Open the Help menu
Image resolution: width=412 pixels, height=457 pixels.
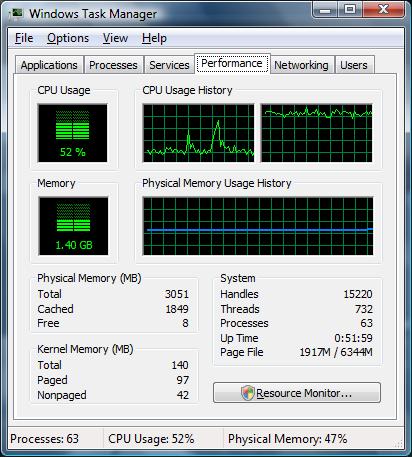[x=154, y=38]
